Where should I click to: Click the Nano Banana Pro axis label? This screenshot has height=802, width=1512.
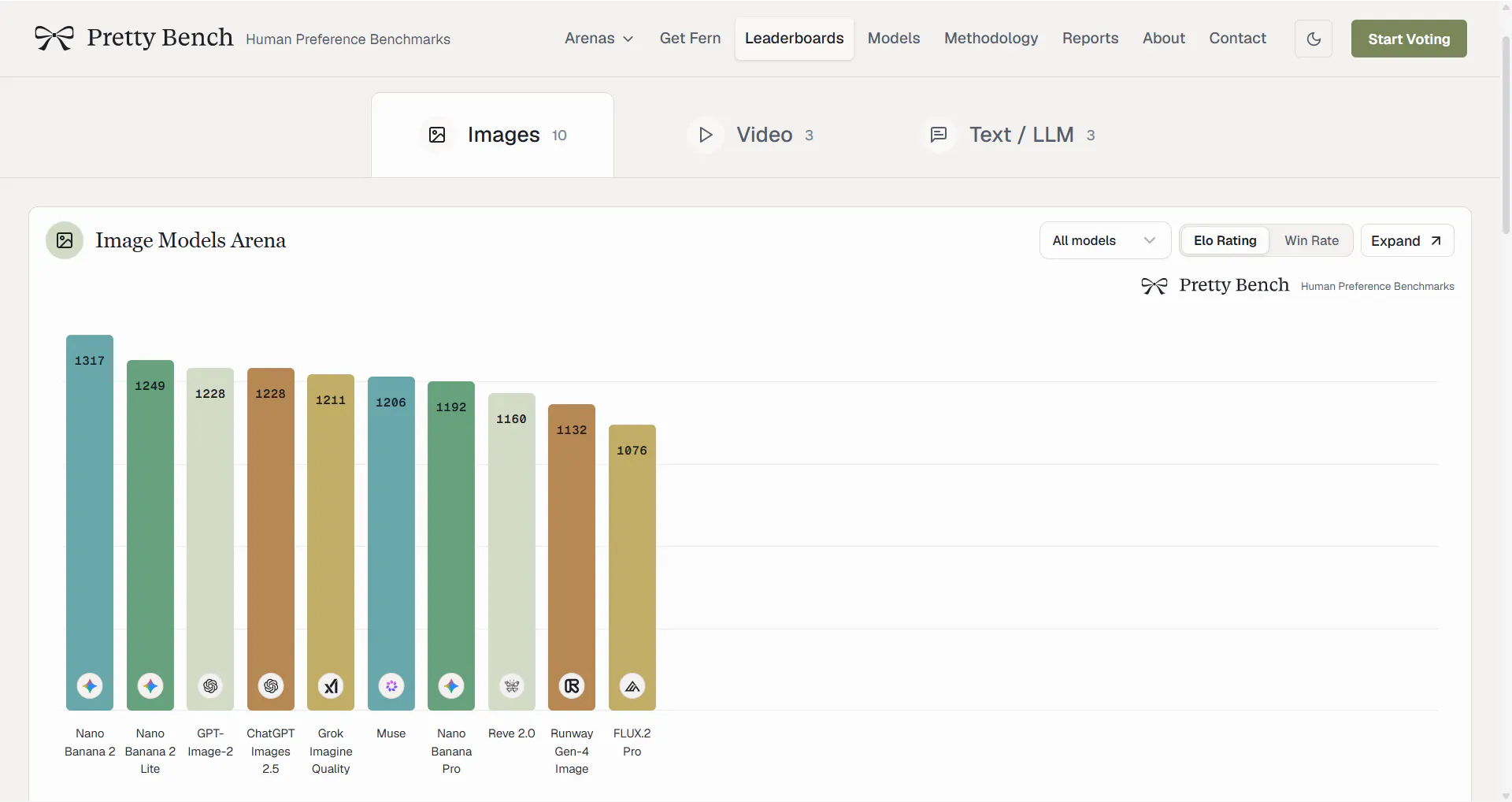point(451,751)
